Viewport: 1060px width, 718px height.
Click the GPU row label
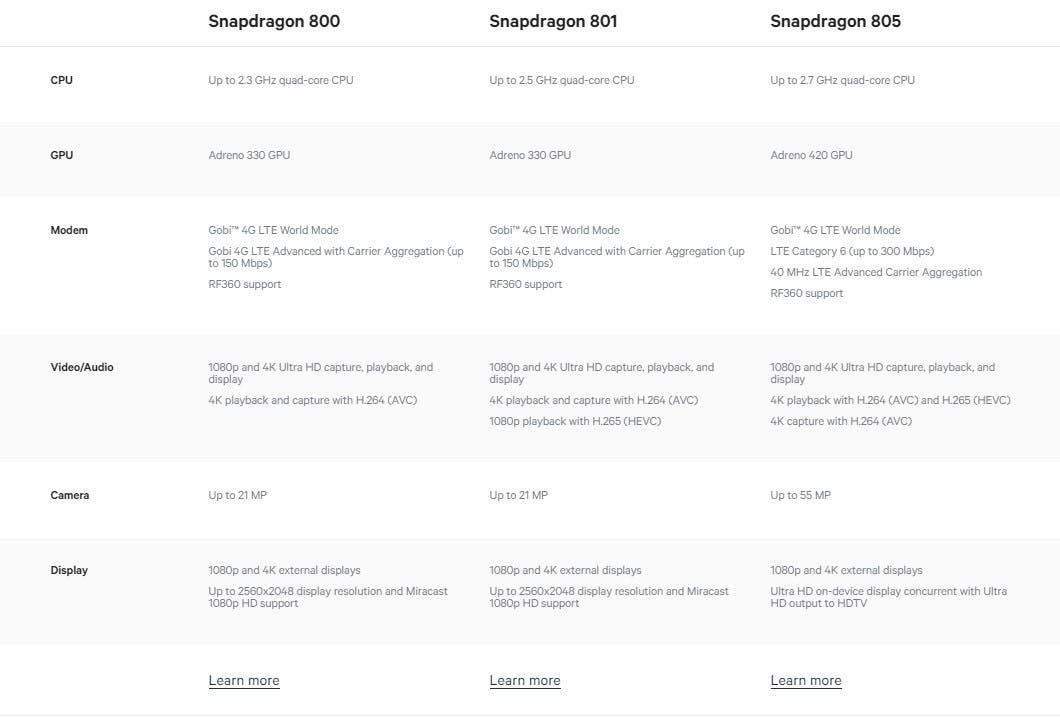click(x=62, y=155)
